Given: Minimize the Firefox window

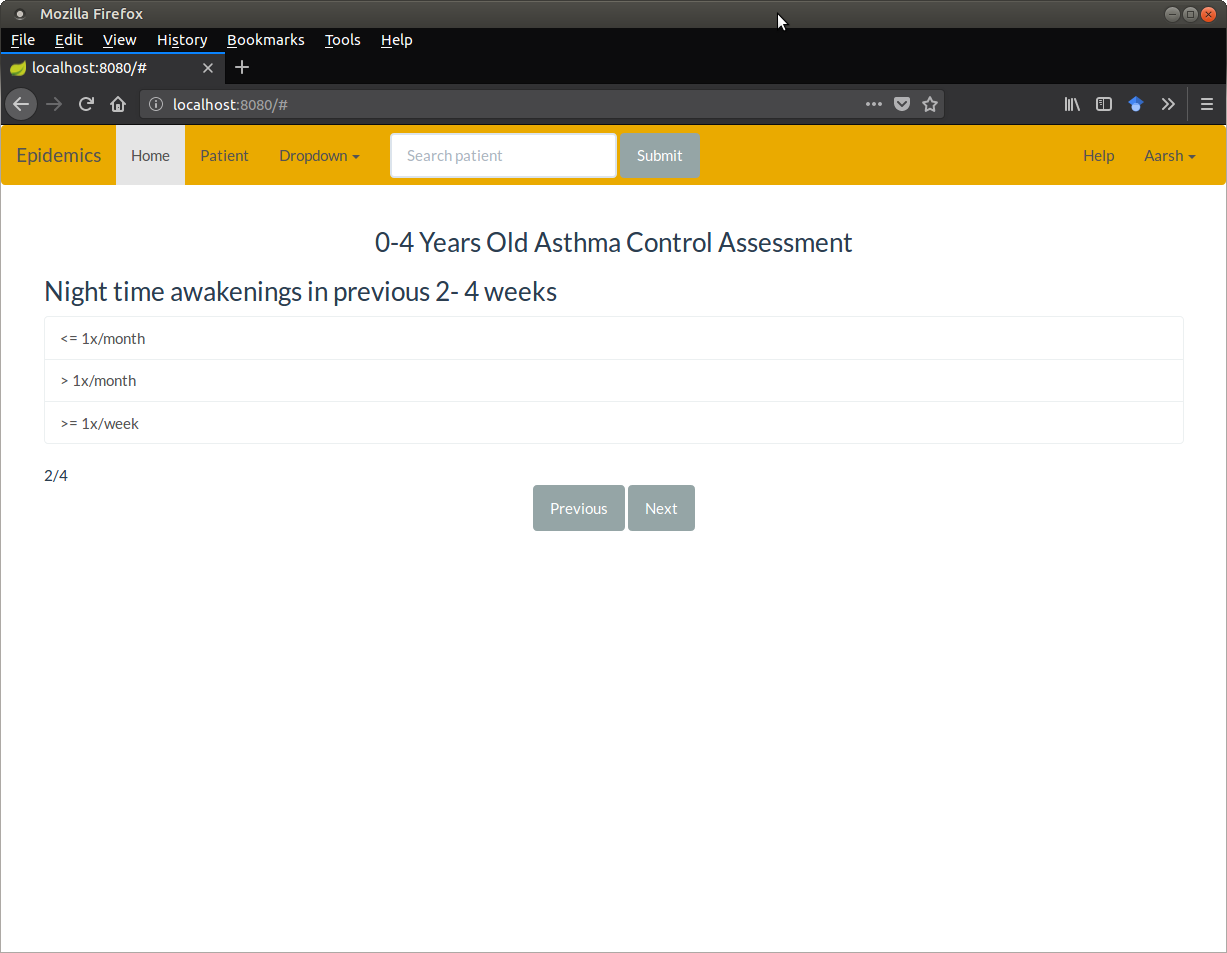Looking at the screenshot, I should (x=1172, y=14).
